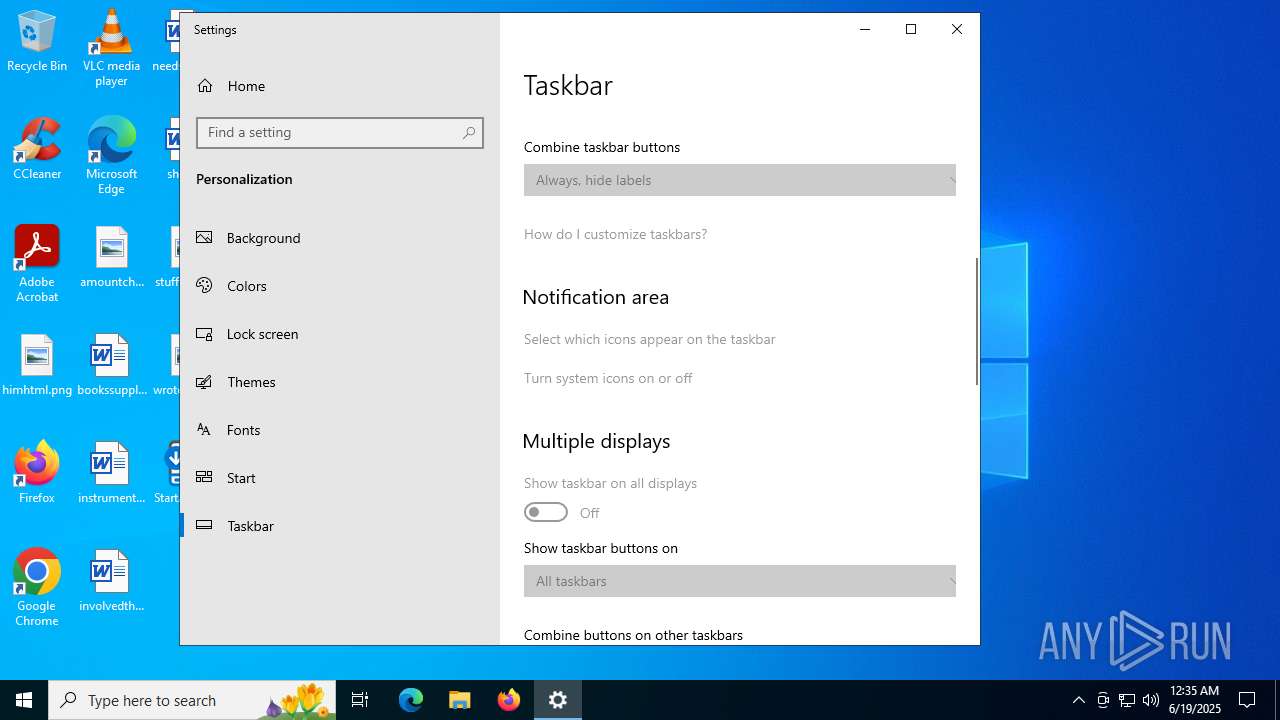Screen dimensions: 1280x720
Task: Select Adobe Acrobat desktop shortcut
Action: tap(37, 264)
